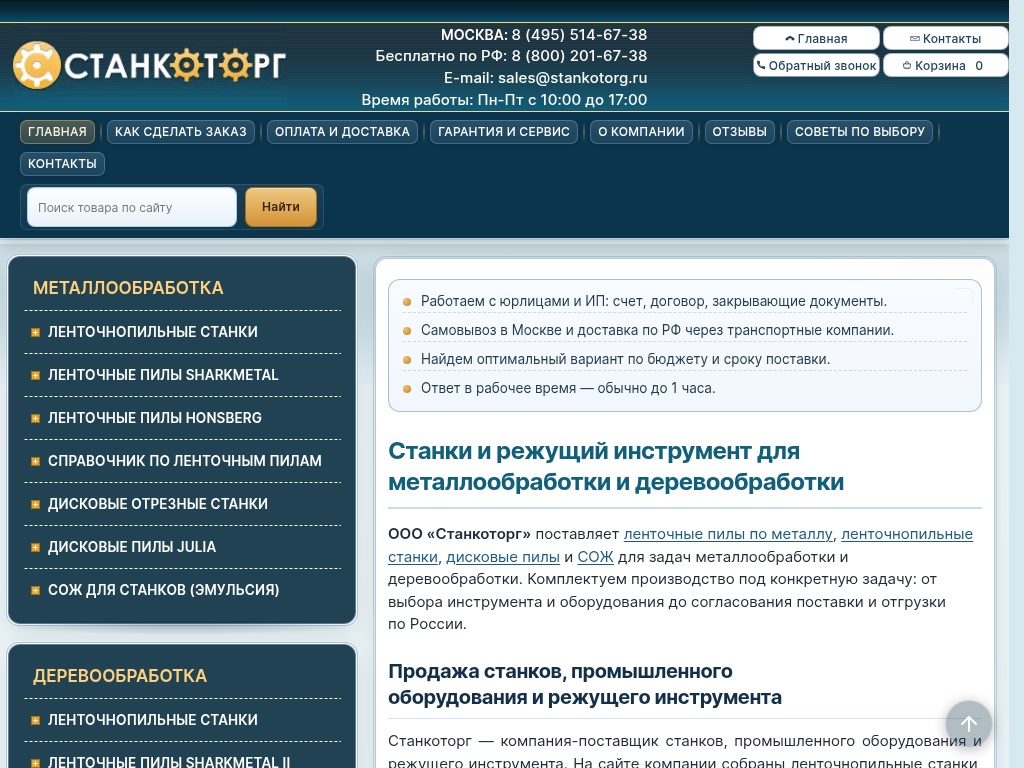The width and height of the screenshot is (1024, 768).
Task: Follow the ленточнопильные станки text link
Action: coord(906,534)
